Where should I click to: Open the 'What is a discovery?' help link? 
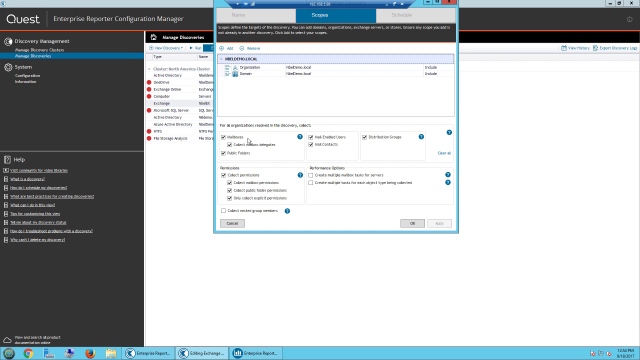(x=27, y=179)
